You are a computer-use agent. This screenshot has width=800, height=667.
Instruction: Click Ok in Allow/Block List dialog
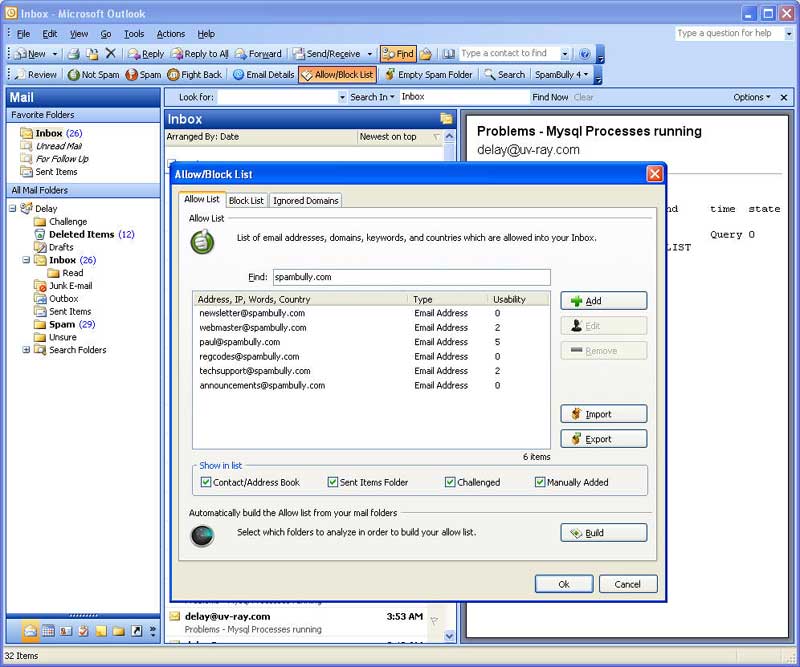pos(564,584)
